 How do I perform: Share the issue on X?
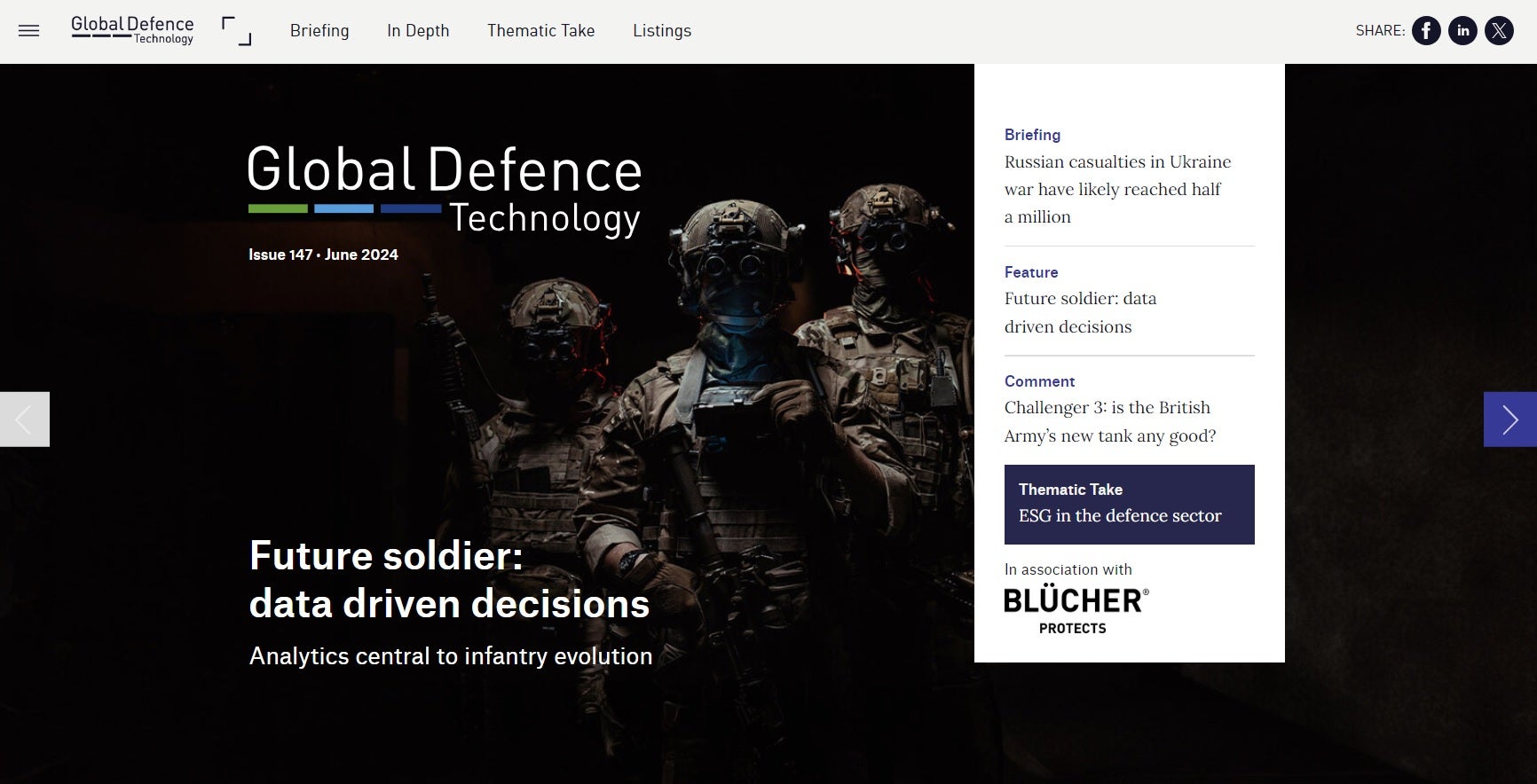(1499, 31)
